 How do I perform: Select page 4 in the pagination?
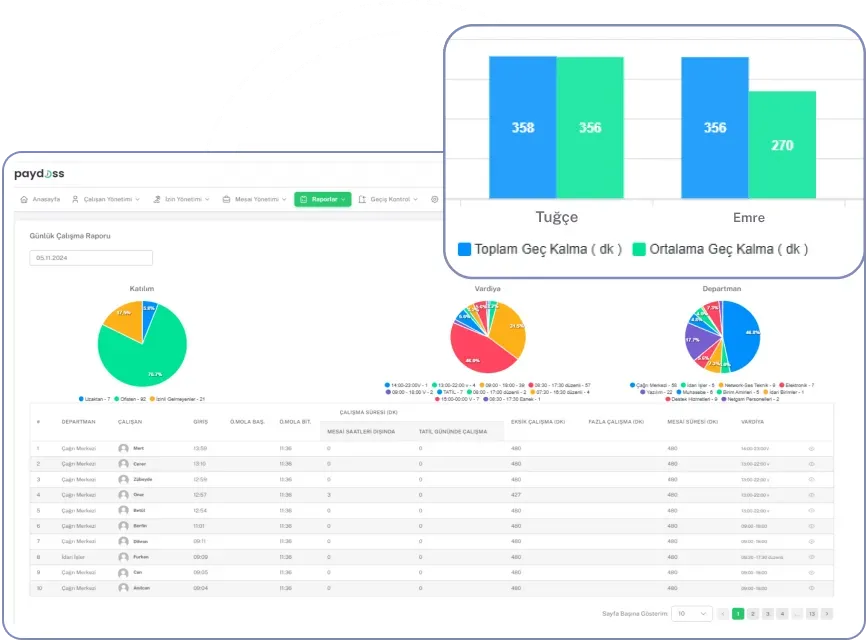click(782, 614)
